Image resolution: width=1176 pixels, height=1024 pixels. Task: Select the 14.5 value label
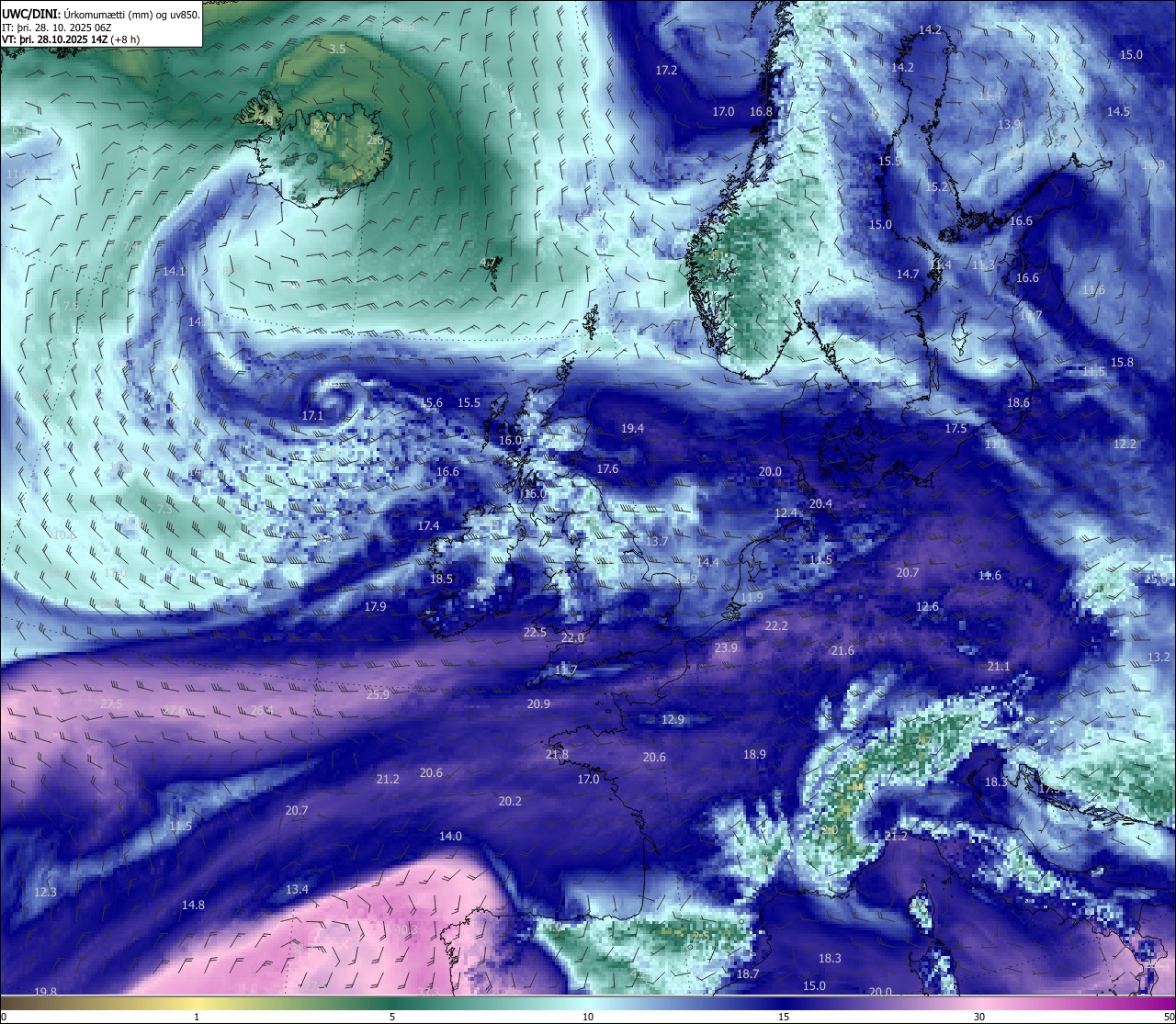(x=1118, y=111)
